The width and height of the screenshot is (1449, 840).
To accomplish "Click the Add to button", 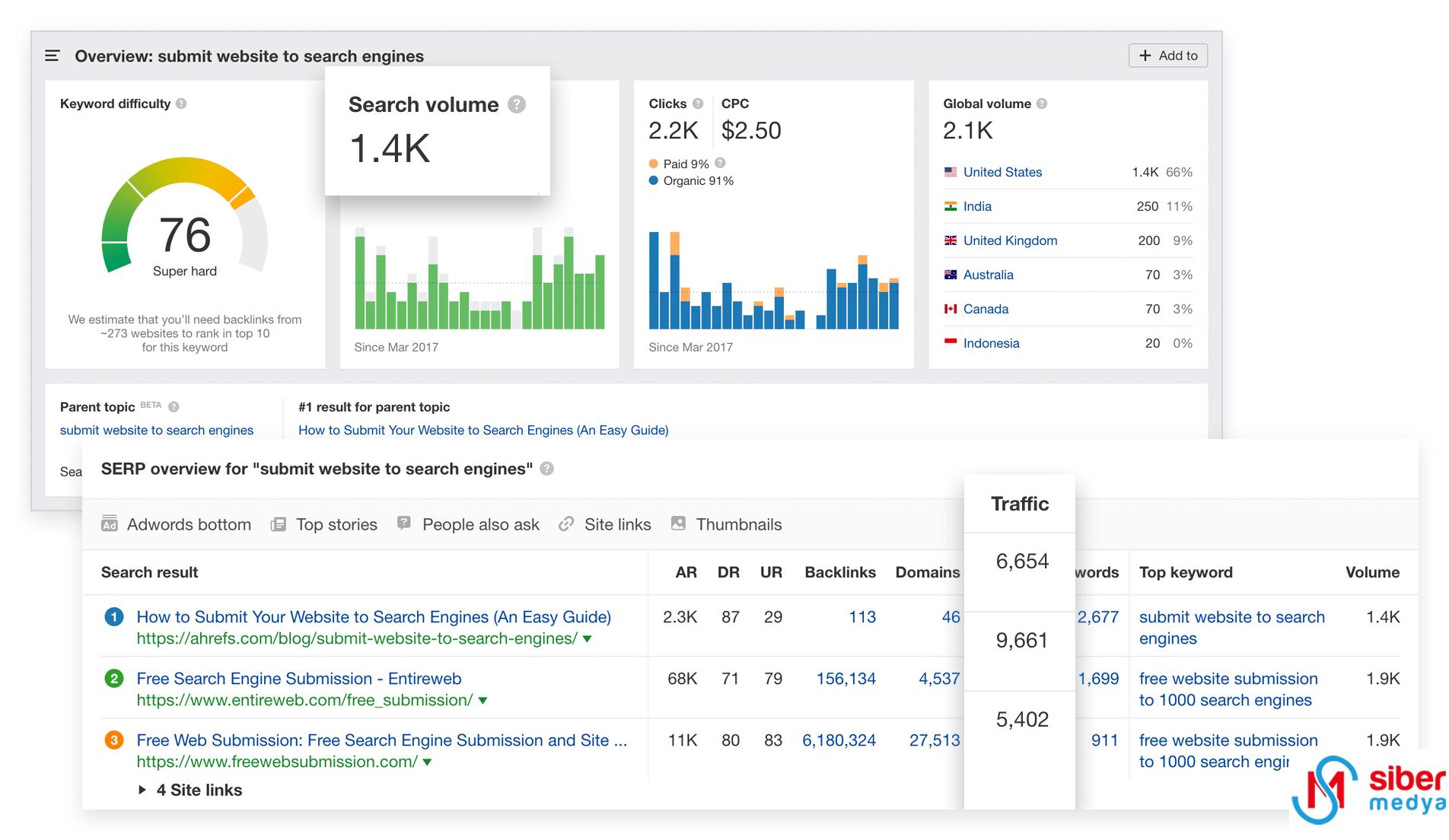I will point(1168,56).
